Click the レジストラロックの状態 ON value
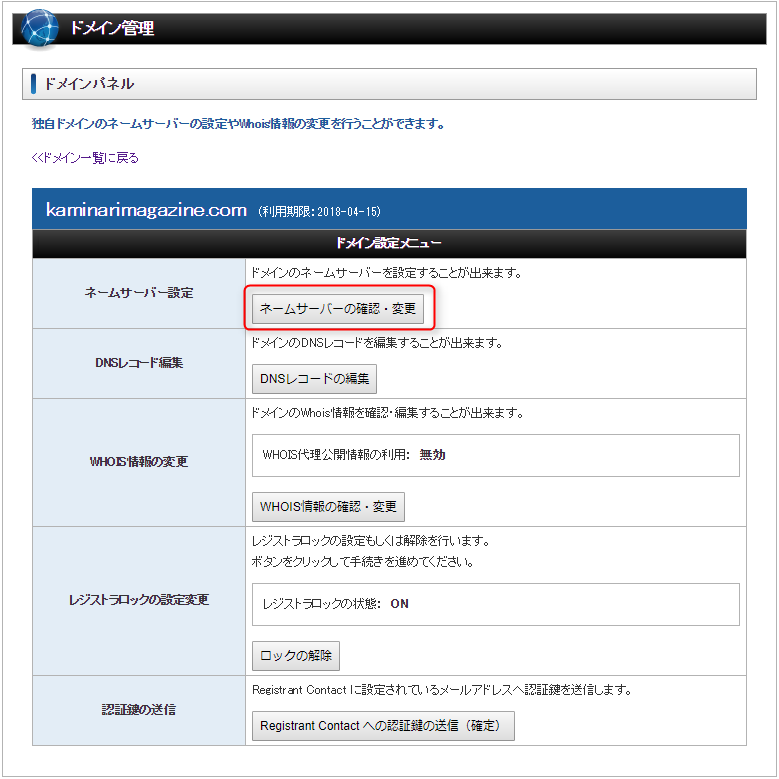 point(399,604)
